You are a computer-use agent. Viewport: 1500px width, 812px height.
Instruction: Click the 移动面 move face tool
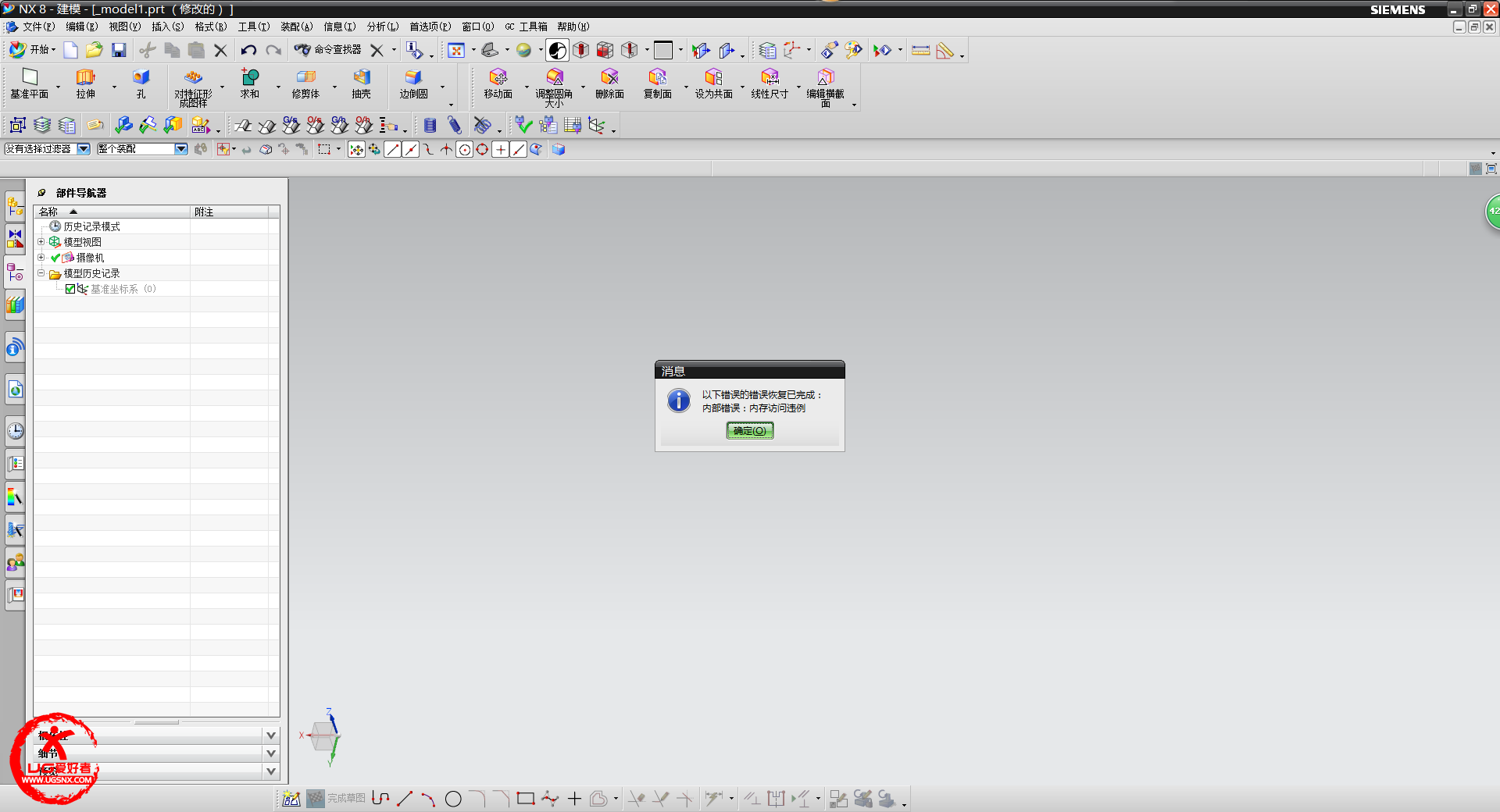[x=498, y=84]
